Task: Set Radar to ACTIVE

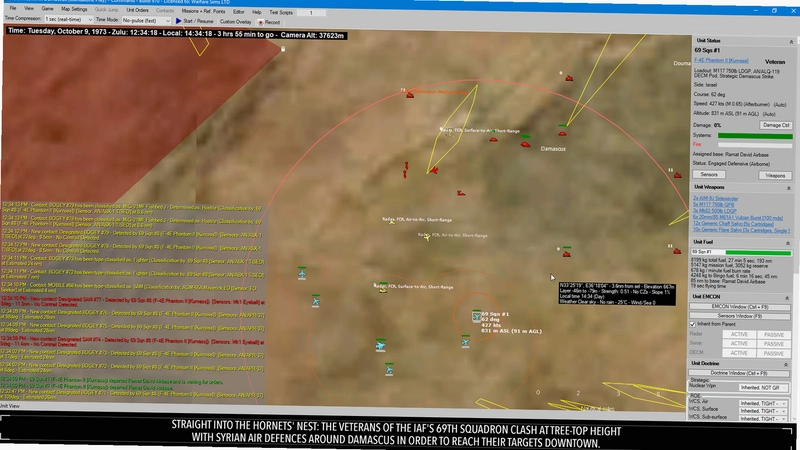Action: tap(739, 335)
